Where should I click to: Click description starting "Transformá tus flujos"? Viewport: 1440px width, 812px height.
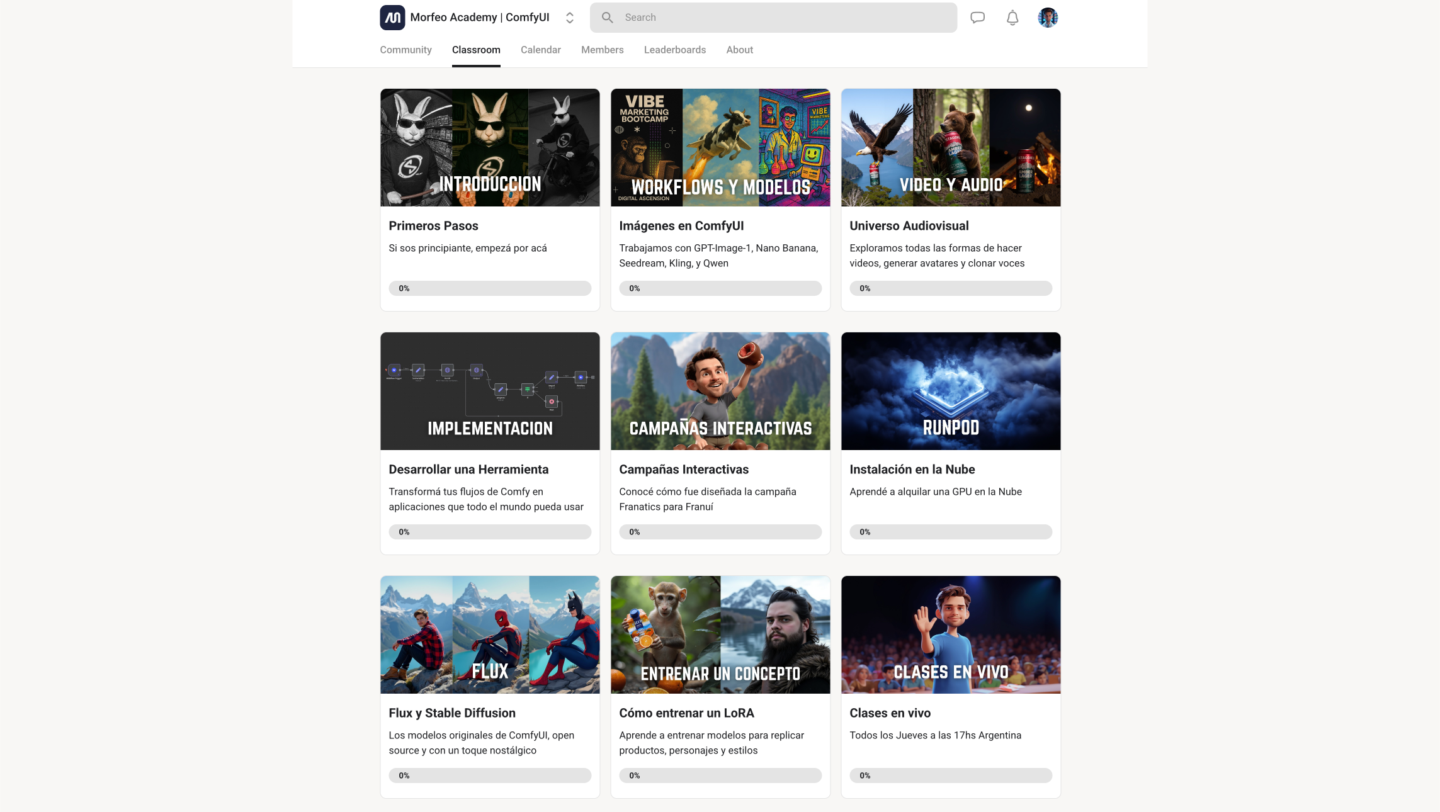pos(486,499)
